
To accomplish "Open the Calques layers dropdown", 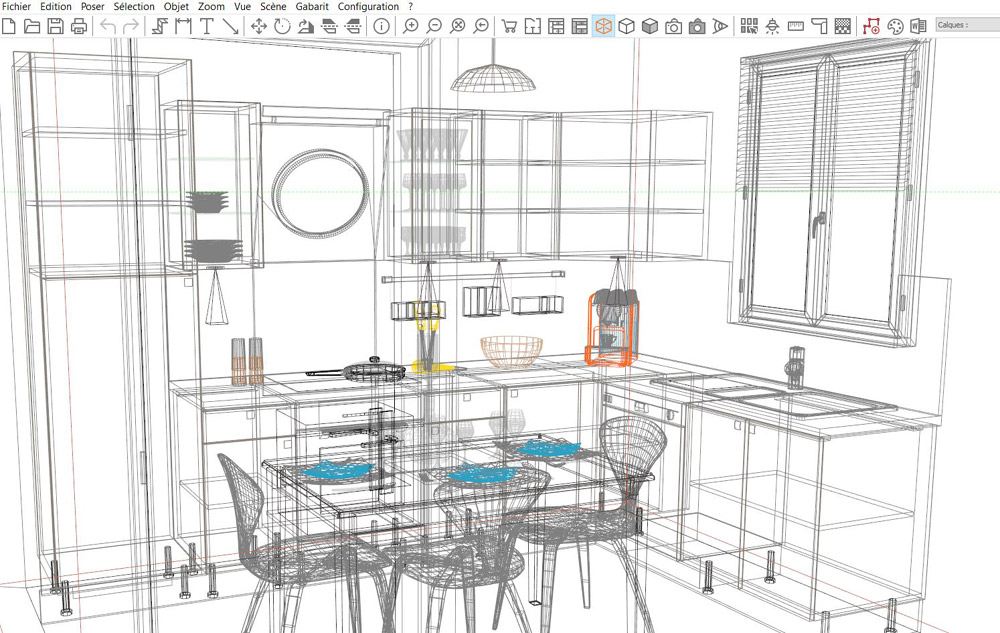I will coord(966,25).
